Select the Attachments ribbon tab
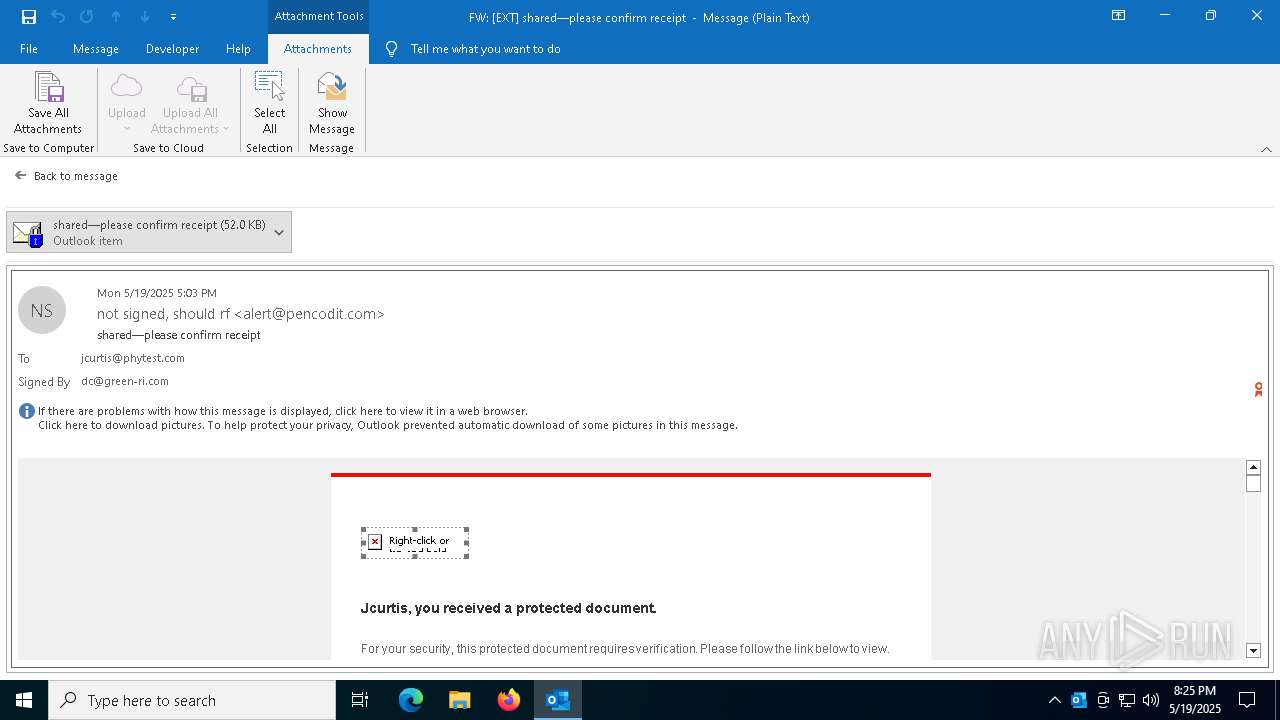 click(318, 49)
